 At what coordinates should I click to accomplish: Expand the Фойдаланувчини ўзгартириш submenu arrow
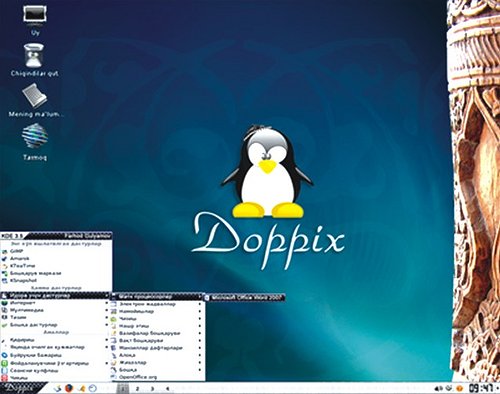click(107, 363)
